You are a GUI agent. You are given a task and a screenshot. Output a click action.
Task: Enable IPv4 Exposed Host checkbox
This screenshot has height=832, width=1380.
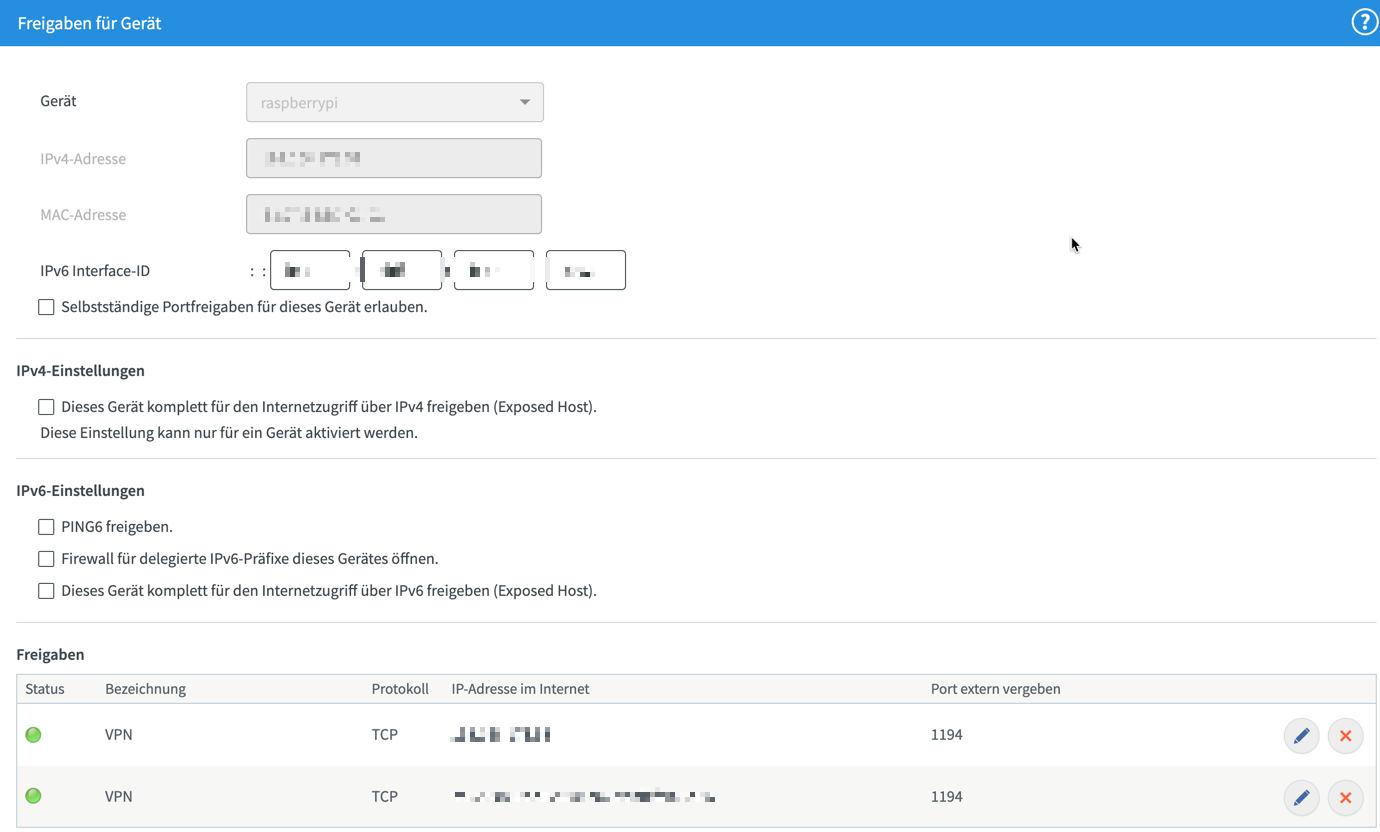[x=46, y=407]
